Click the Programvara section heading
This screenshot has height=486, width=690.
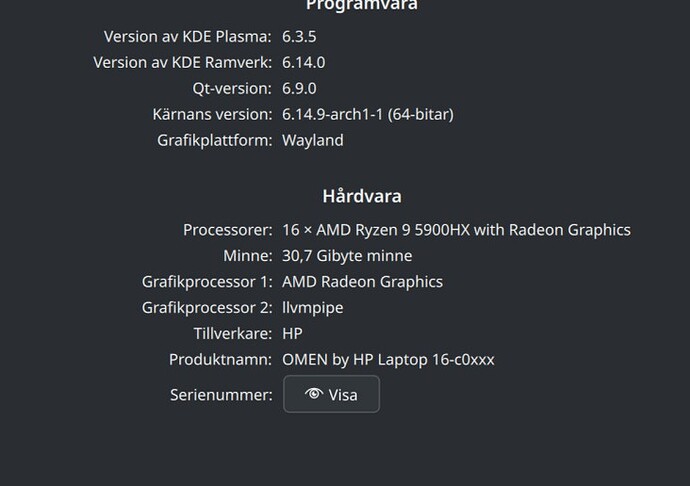click(x=362, y=5)
